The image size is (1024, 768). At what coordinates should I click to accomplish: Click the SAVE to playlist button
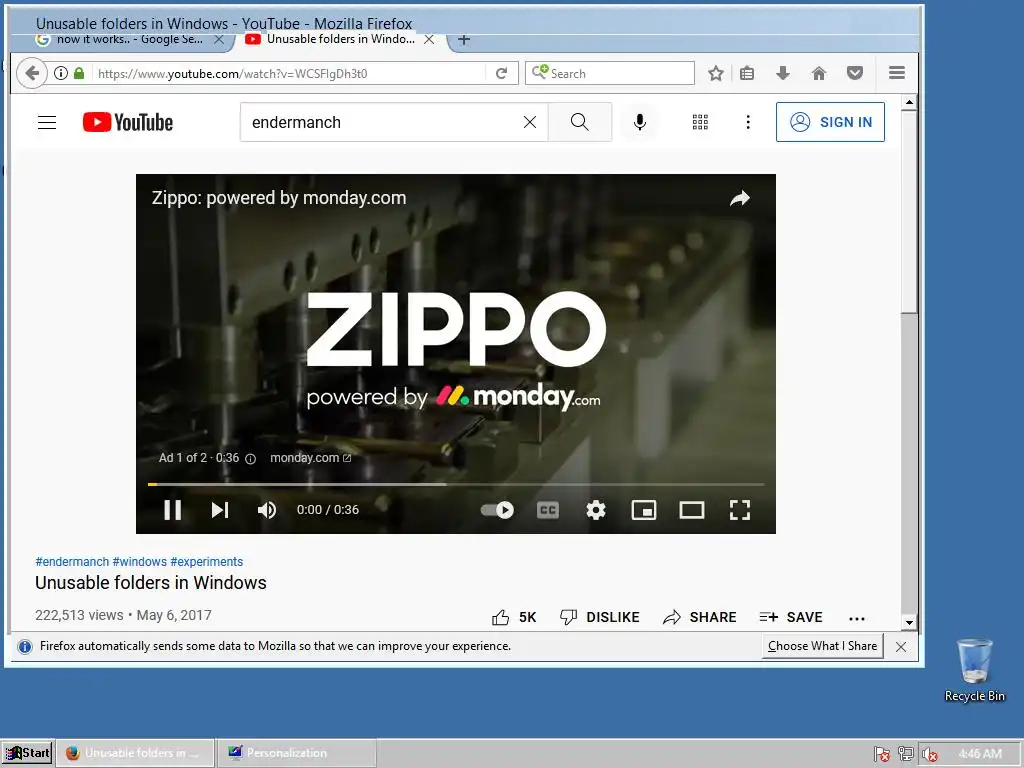coord(791,617)
